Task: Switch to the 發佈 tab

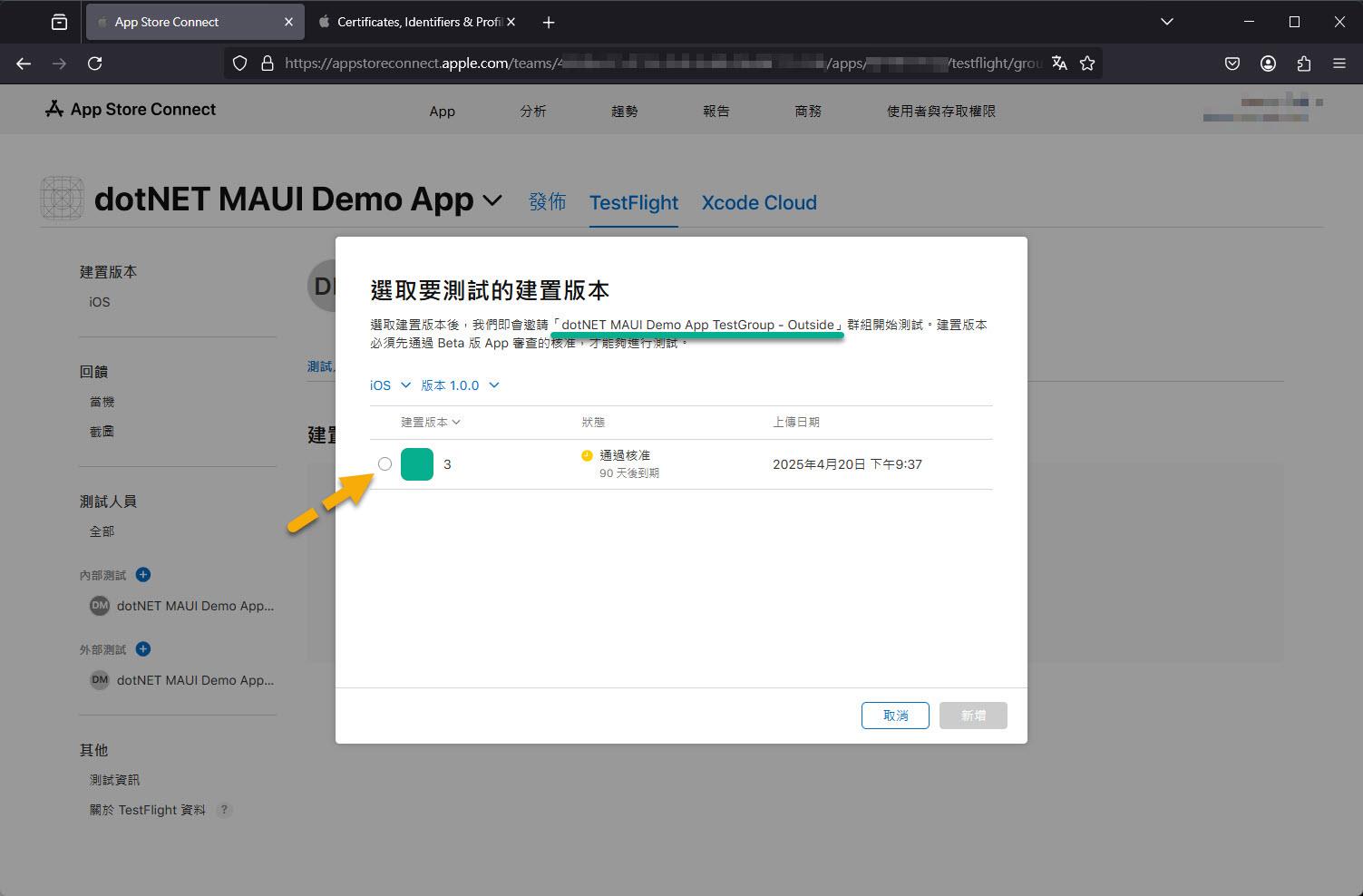Action: (x=548, y=202)
